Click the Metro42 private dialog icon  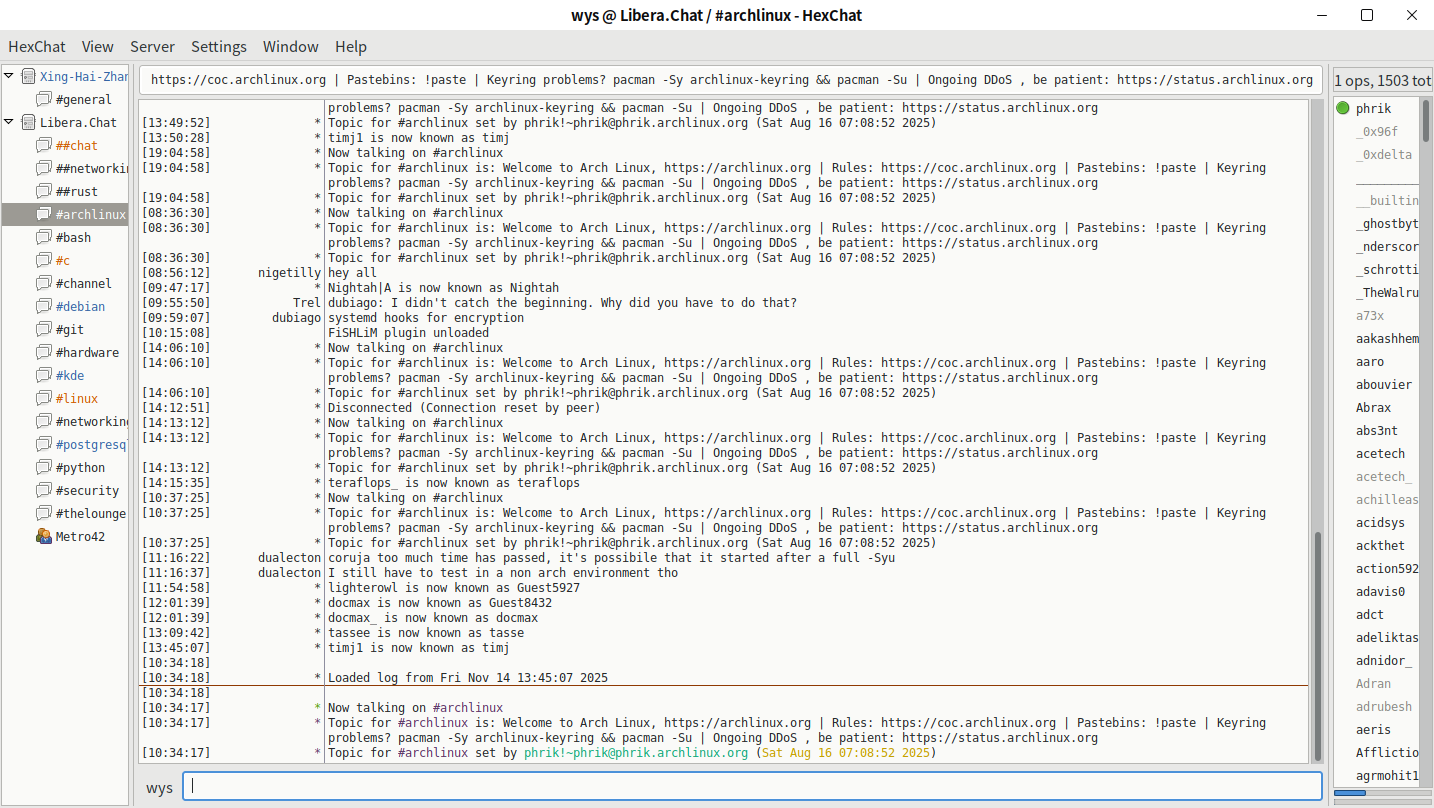click(x=44, y=536)
